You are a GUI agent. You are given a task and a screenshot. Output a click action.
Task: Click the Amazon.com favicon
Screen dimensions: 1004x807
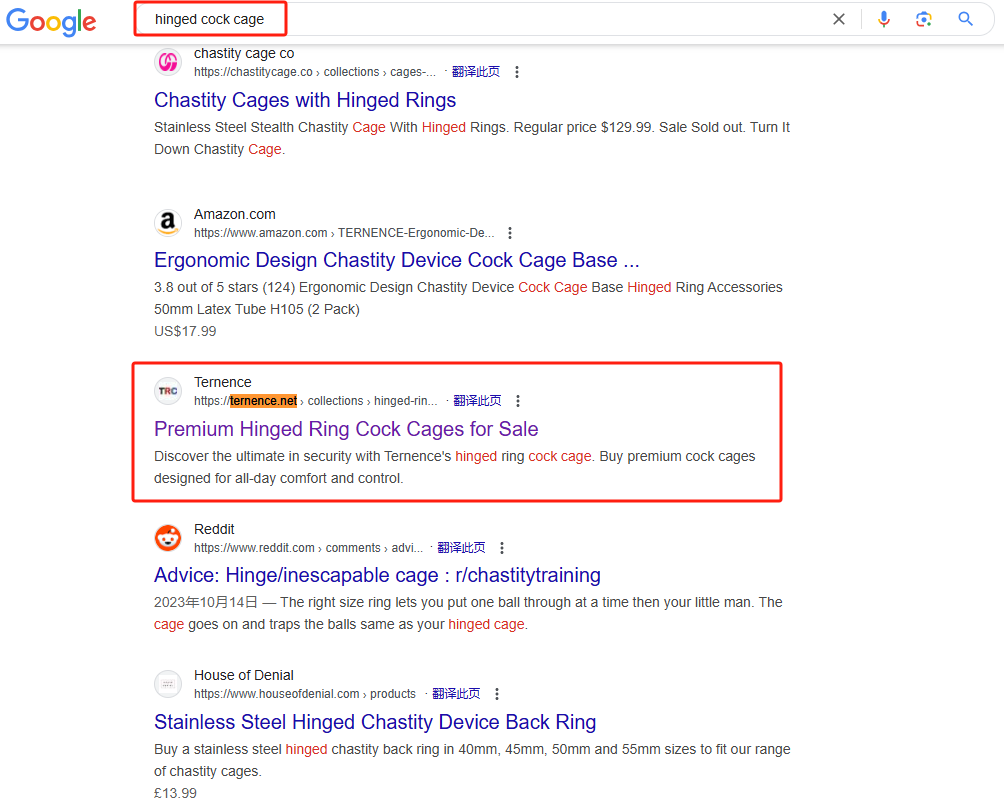168,223
